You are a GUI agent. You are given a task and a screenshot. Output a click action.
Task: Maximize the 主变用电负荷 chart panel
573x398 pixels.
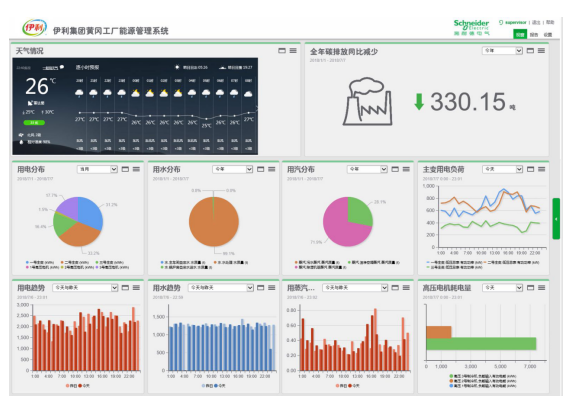(530, 169)
